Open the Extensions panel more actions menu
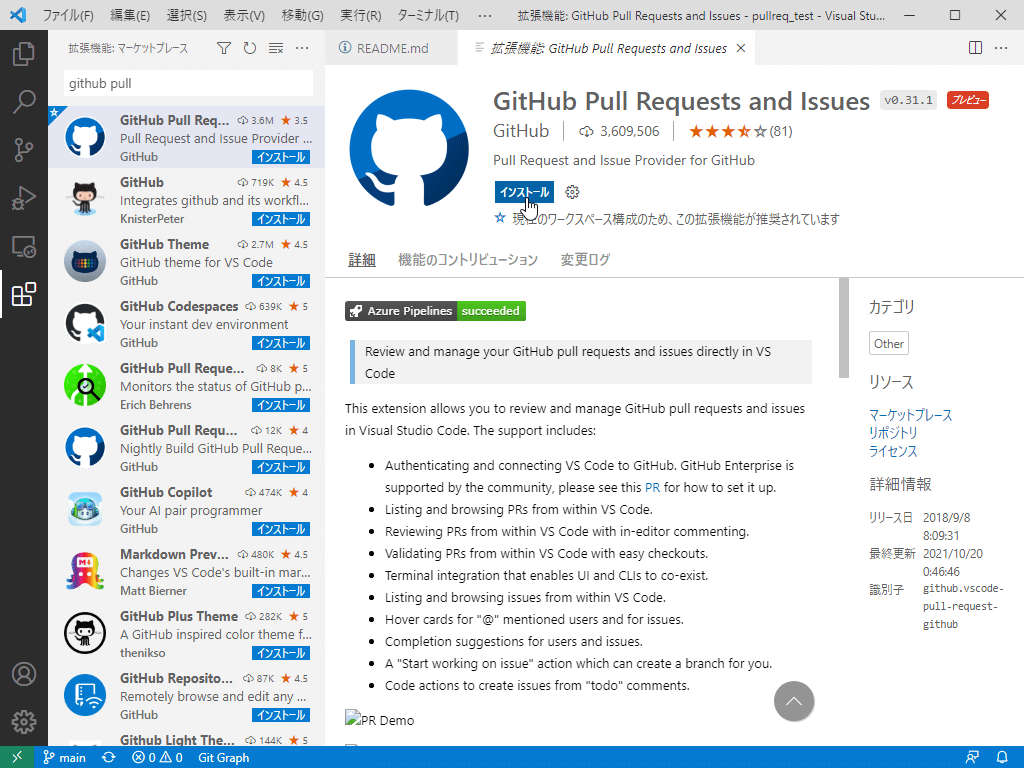 (x=302, y=47)
